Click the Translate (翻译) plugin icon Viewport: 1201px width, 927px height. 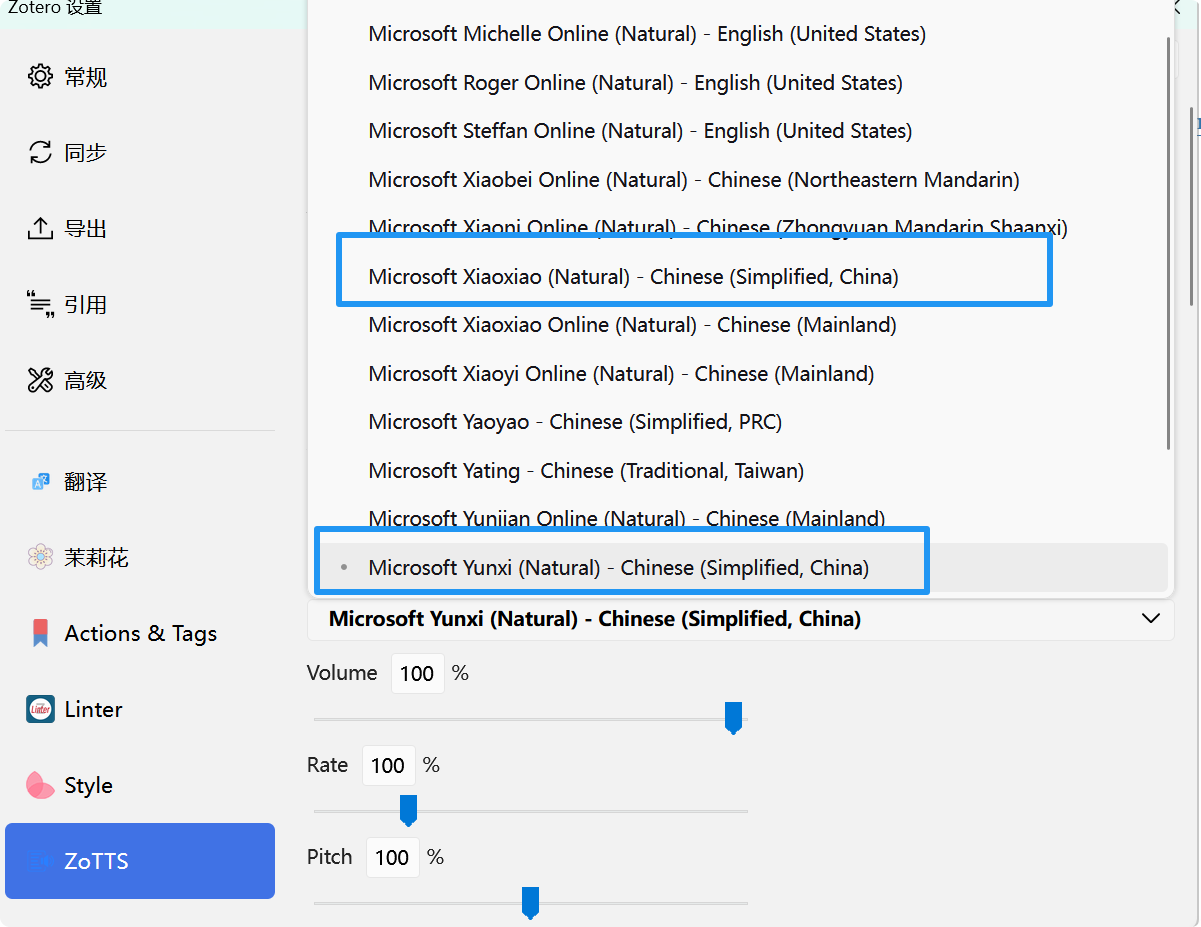(40, 482)
